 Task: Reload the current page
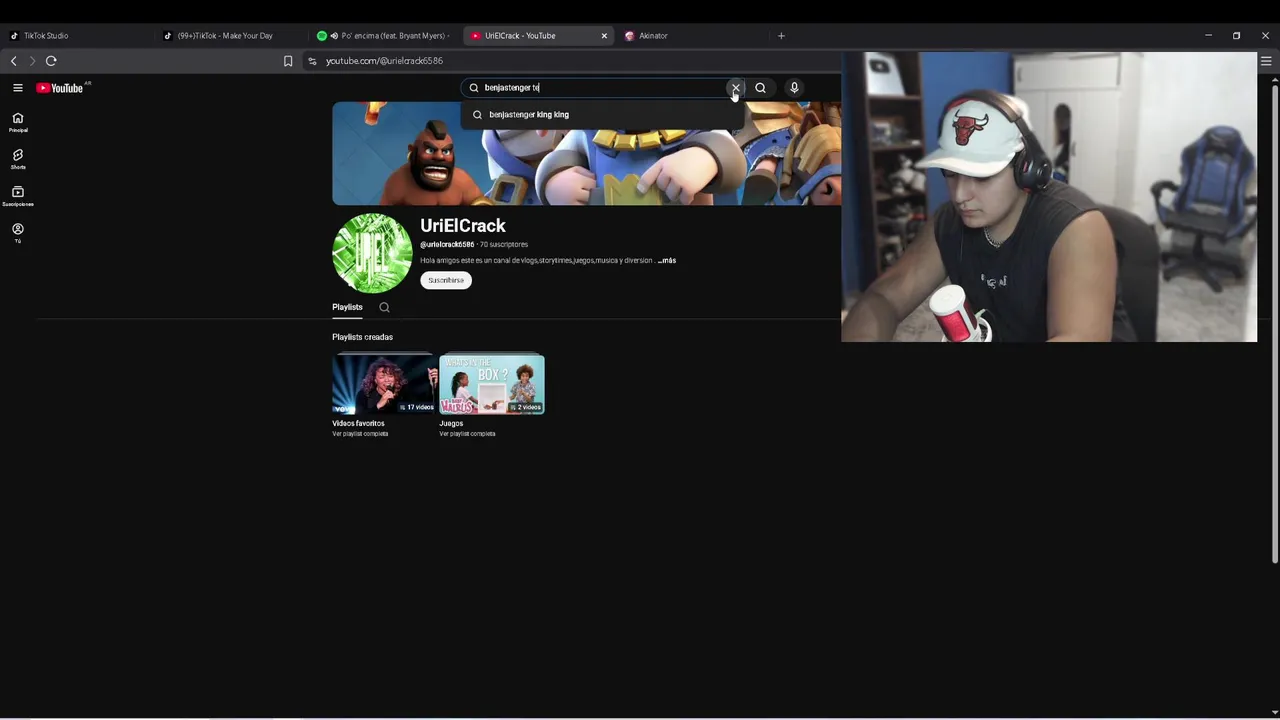[x=51, y=61]
